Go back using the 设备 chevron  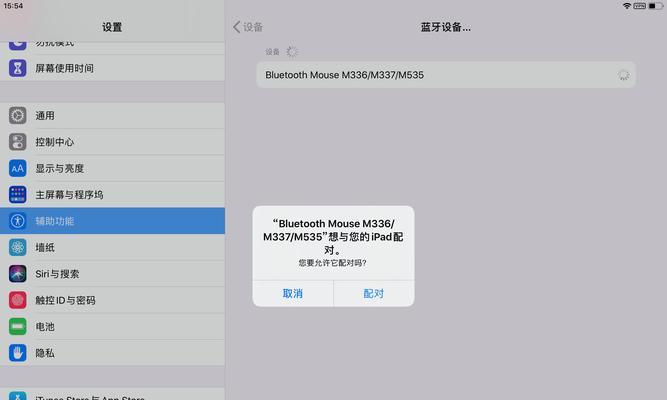(x=248, y=27)
